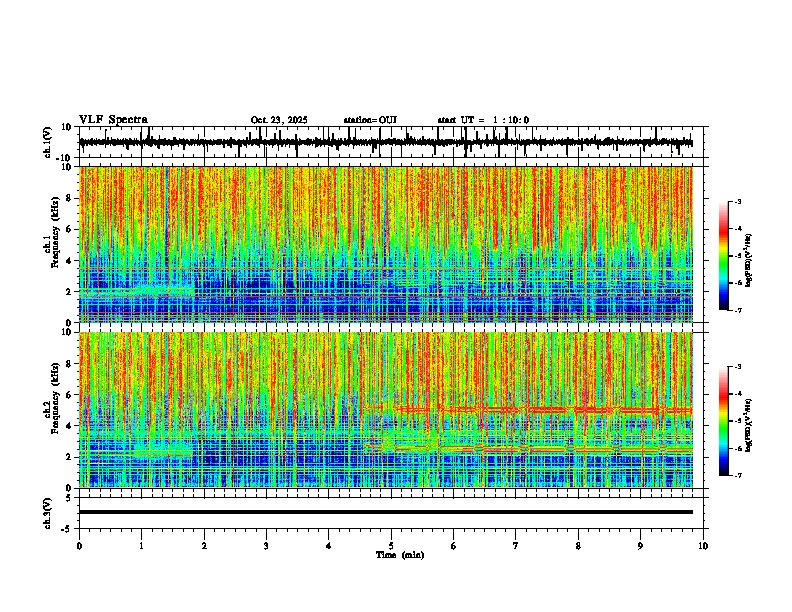Viewport: 792px width, 612px height.
Task: Click the "ch.1(V)" axis label
Action: click(x=48, y=142)
